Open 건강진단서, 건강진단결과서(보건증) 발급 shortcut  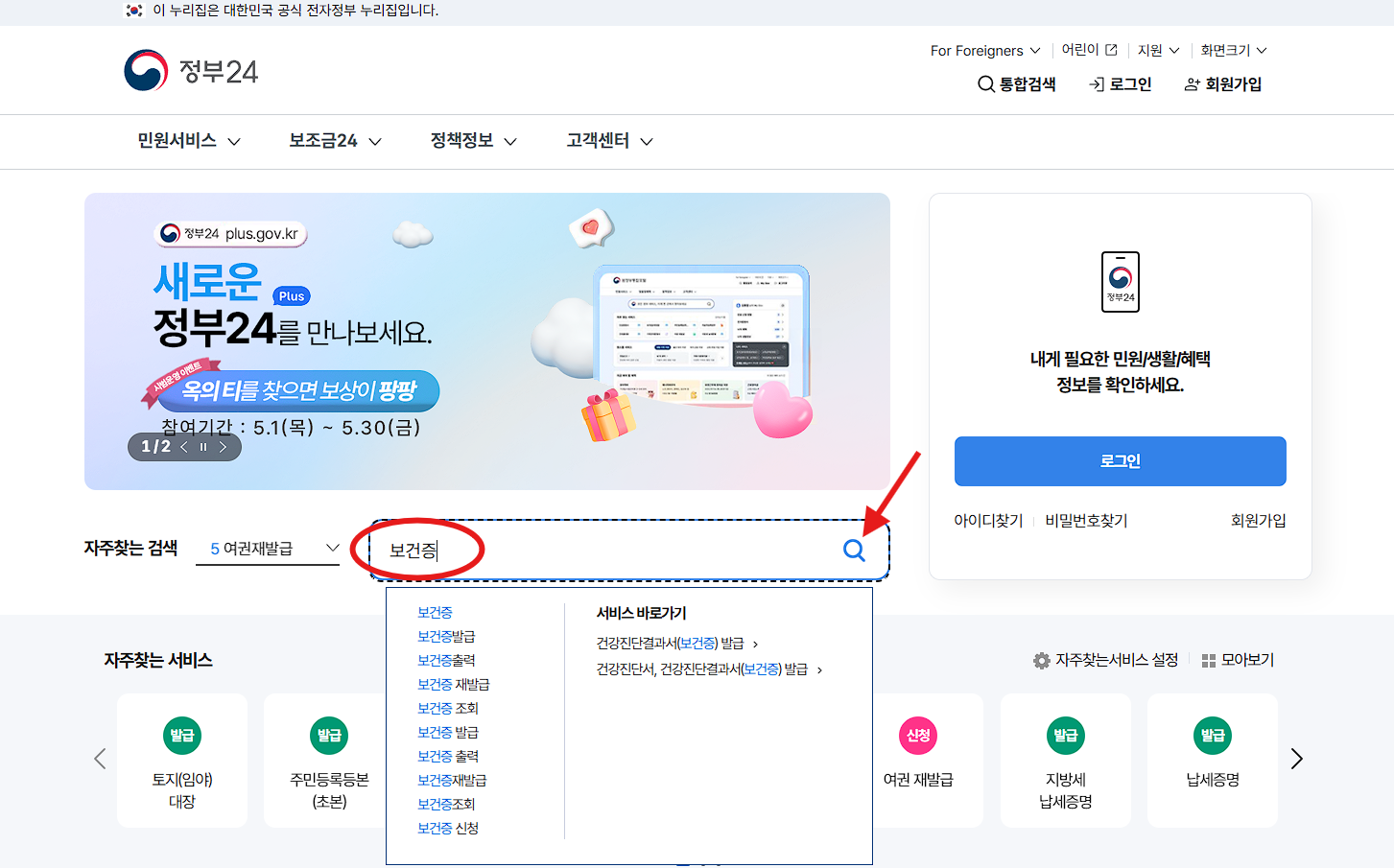point(709,669)
